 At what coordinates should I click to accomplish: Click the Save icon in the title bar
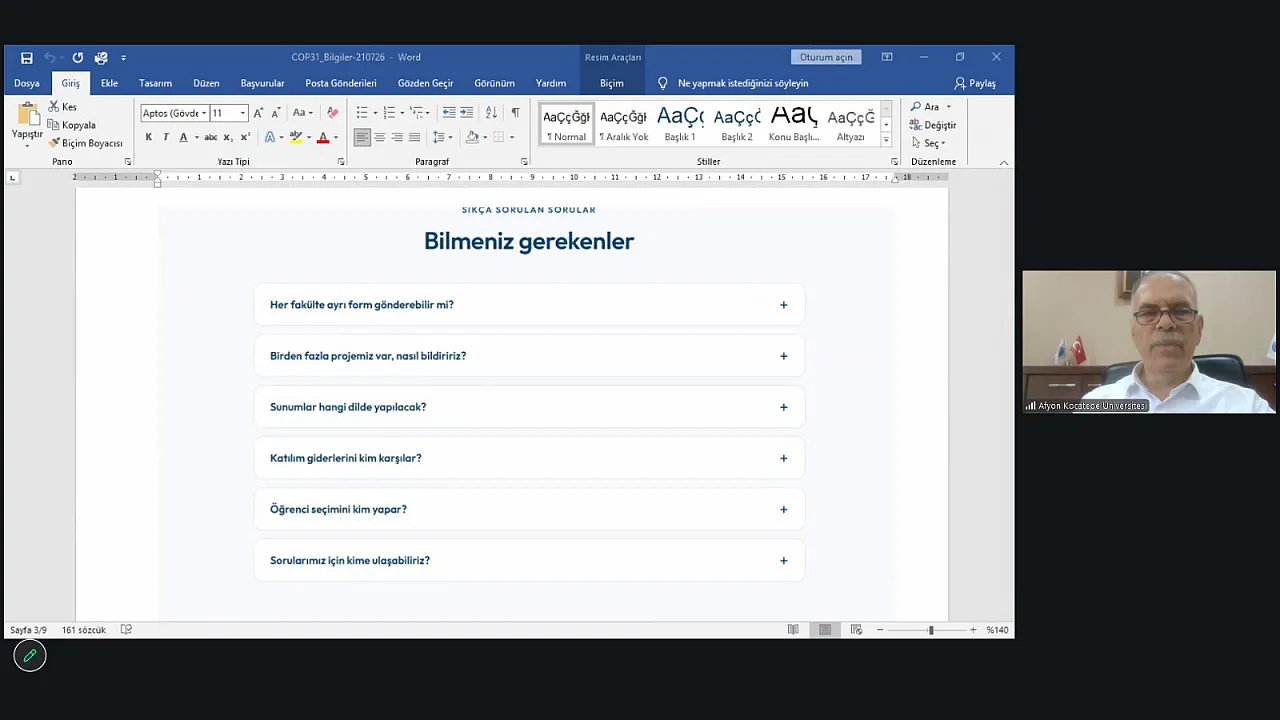[x=27, y=58]
